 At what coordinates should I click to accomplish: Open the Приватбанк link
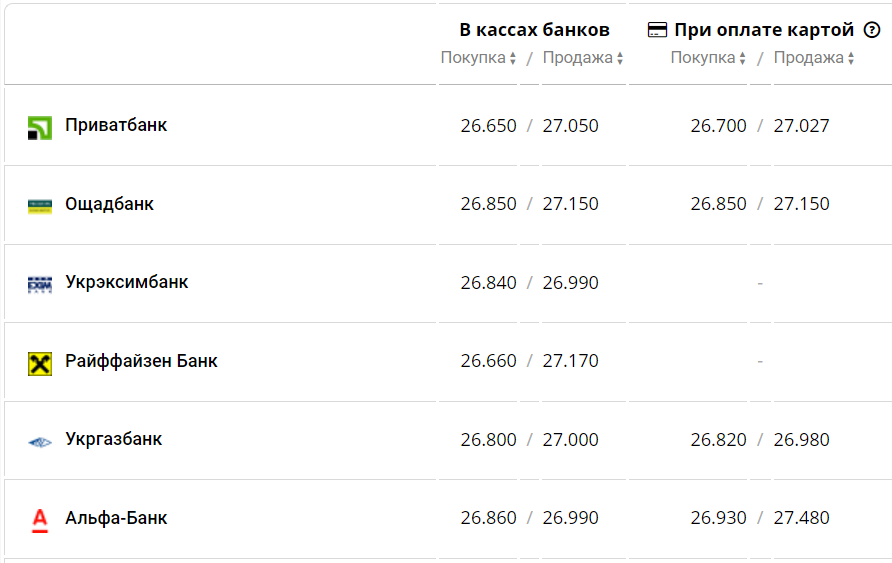pos(116,125)
